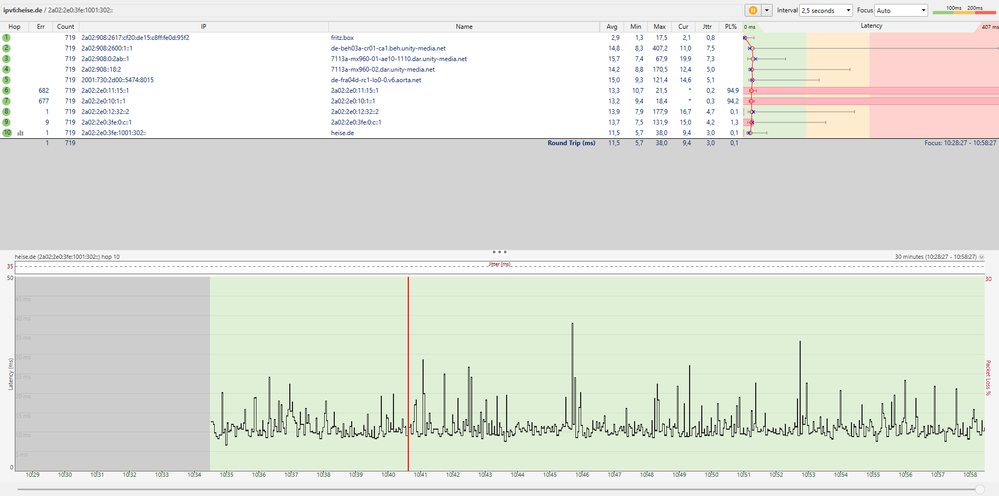The height and width of the screenshot is (496, 999).
Task: Click the hop 9 green circle icon
Action: coord(6,122)
